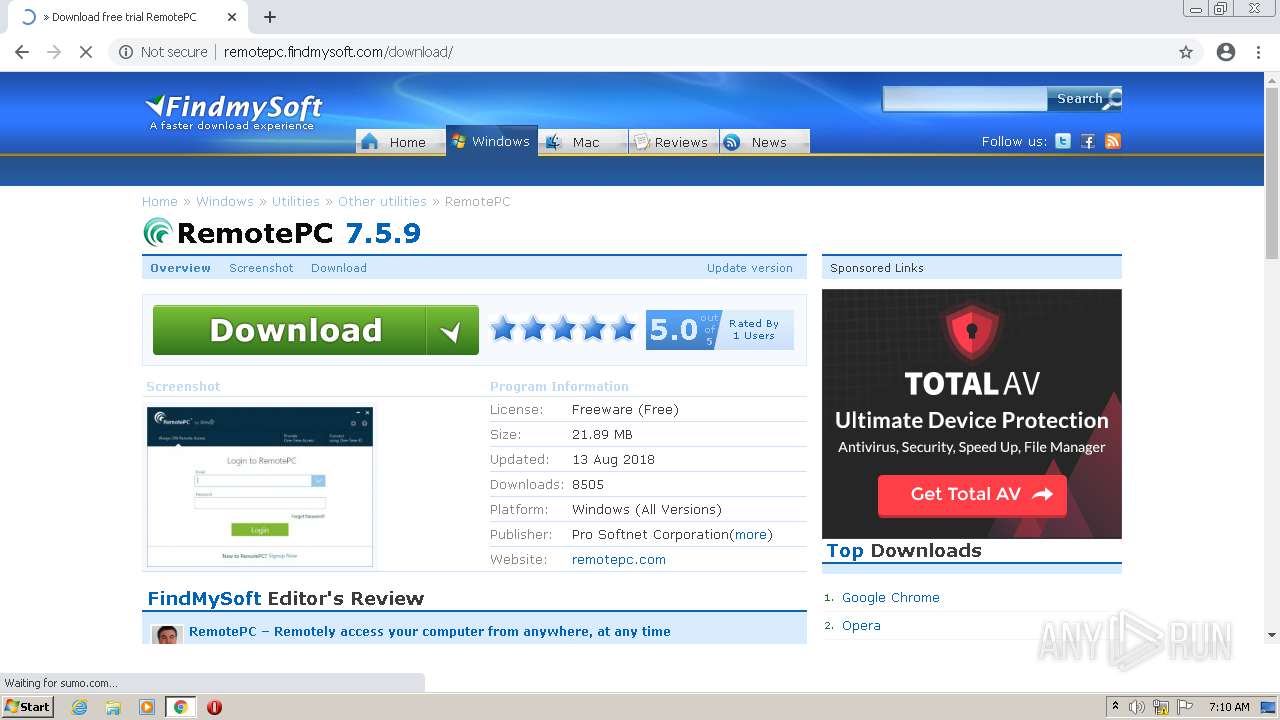1280x720 pixels.
Task: Open Google Chrome top download link
Action: pyautogui.click(x=891, y=597)
